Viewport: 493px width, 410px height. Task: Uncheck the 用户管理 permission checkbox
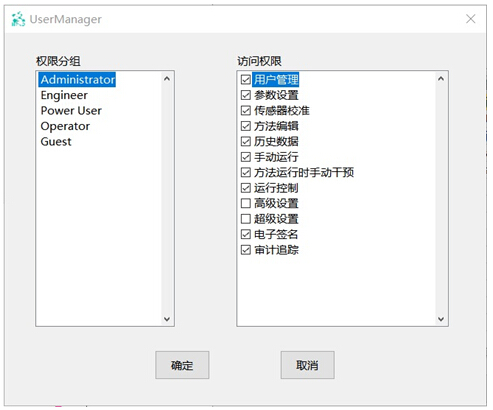coord(246,80)
